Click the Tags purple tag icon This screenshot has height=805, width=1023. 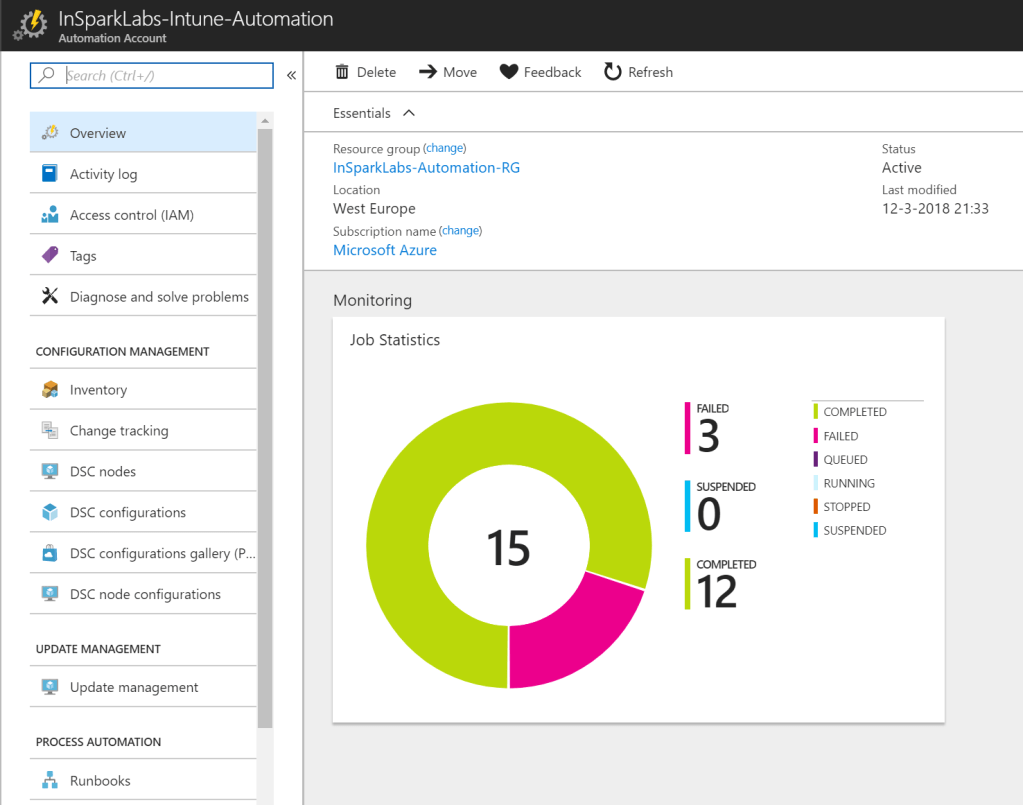point(50,256)
